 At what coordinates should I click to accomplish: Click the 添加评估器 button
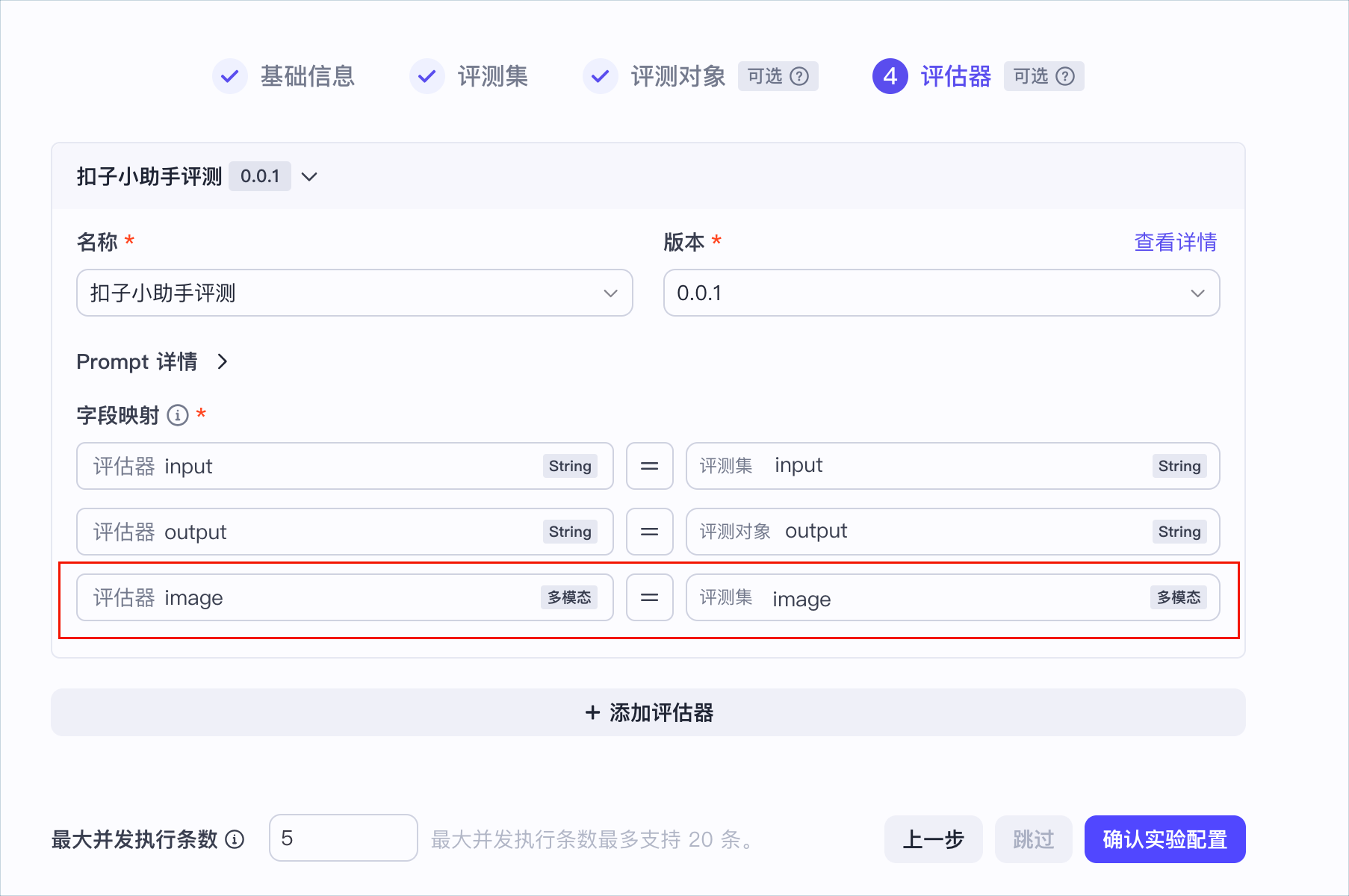[x=648, y=712]
